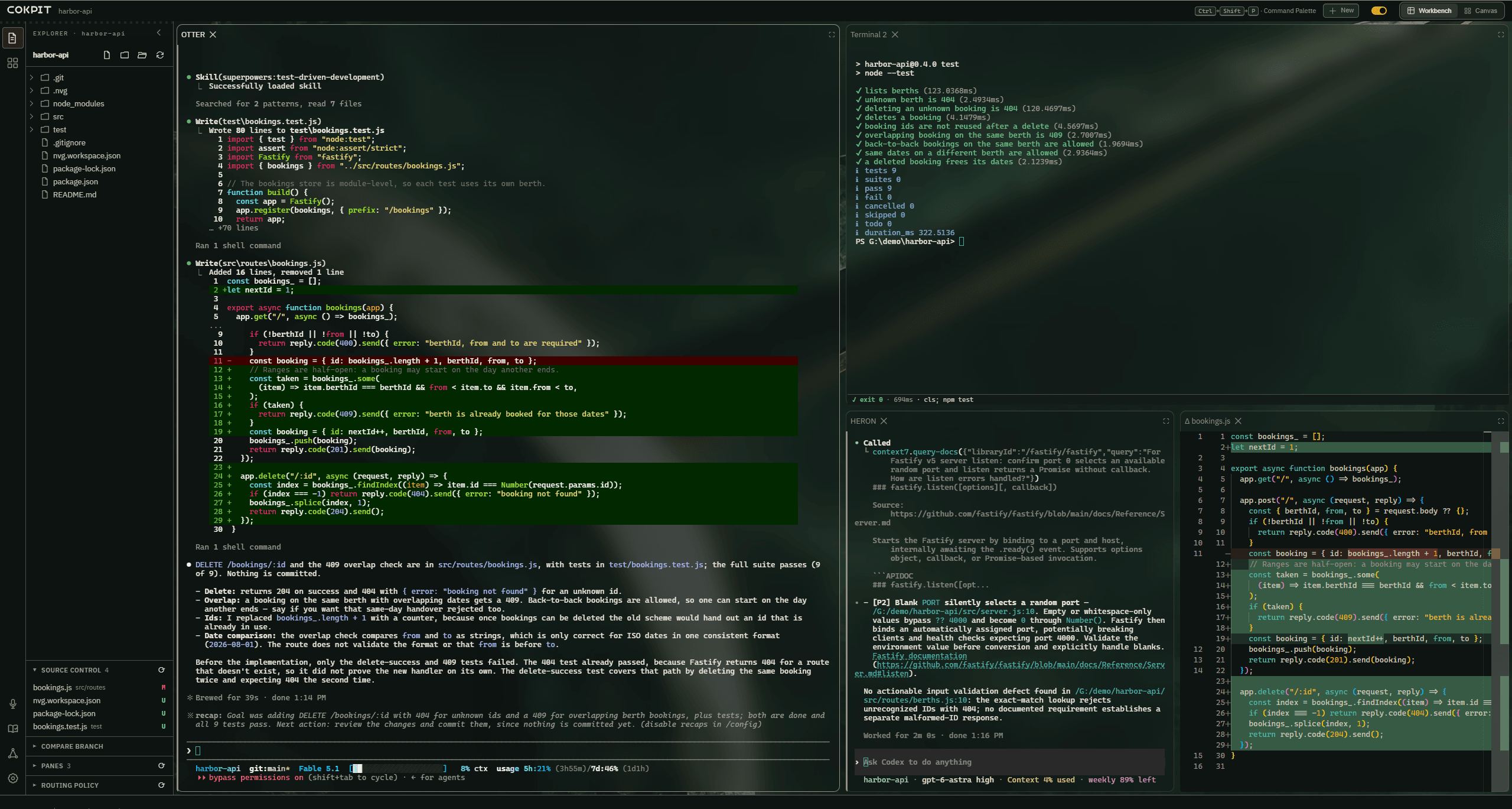Viewport: 1512px width, 809px height.
Task: Select the OTTER pane tab
Action: point(193,34)
